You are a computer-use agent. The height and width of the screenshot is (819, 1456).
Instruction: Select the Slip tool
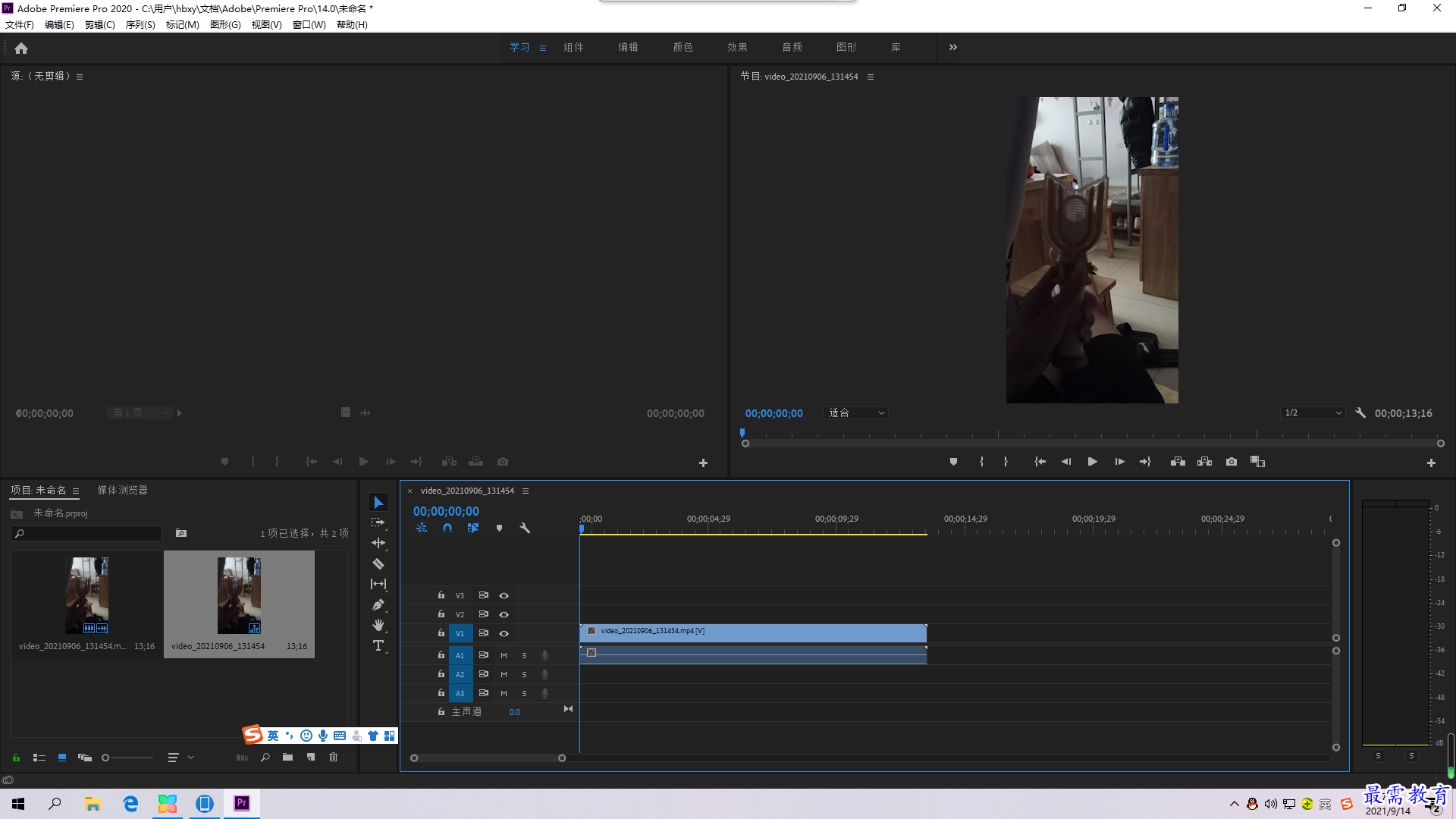click(378, 584)
